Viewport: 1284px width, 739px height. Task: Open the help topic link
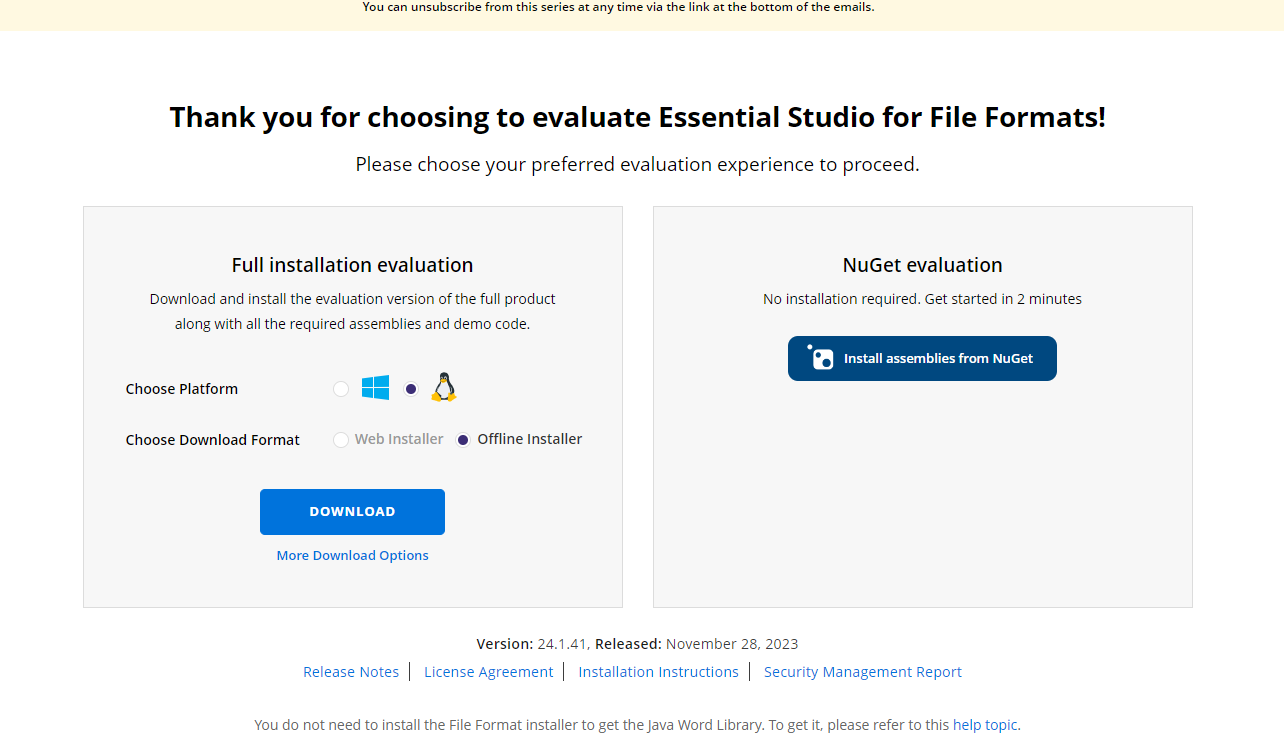point(984,724)
